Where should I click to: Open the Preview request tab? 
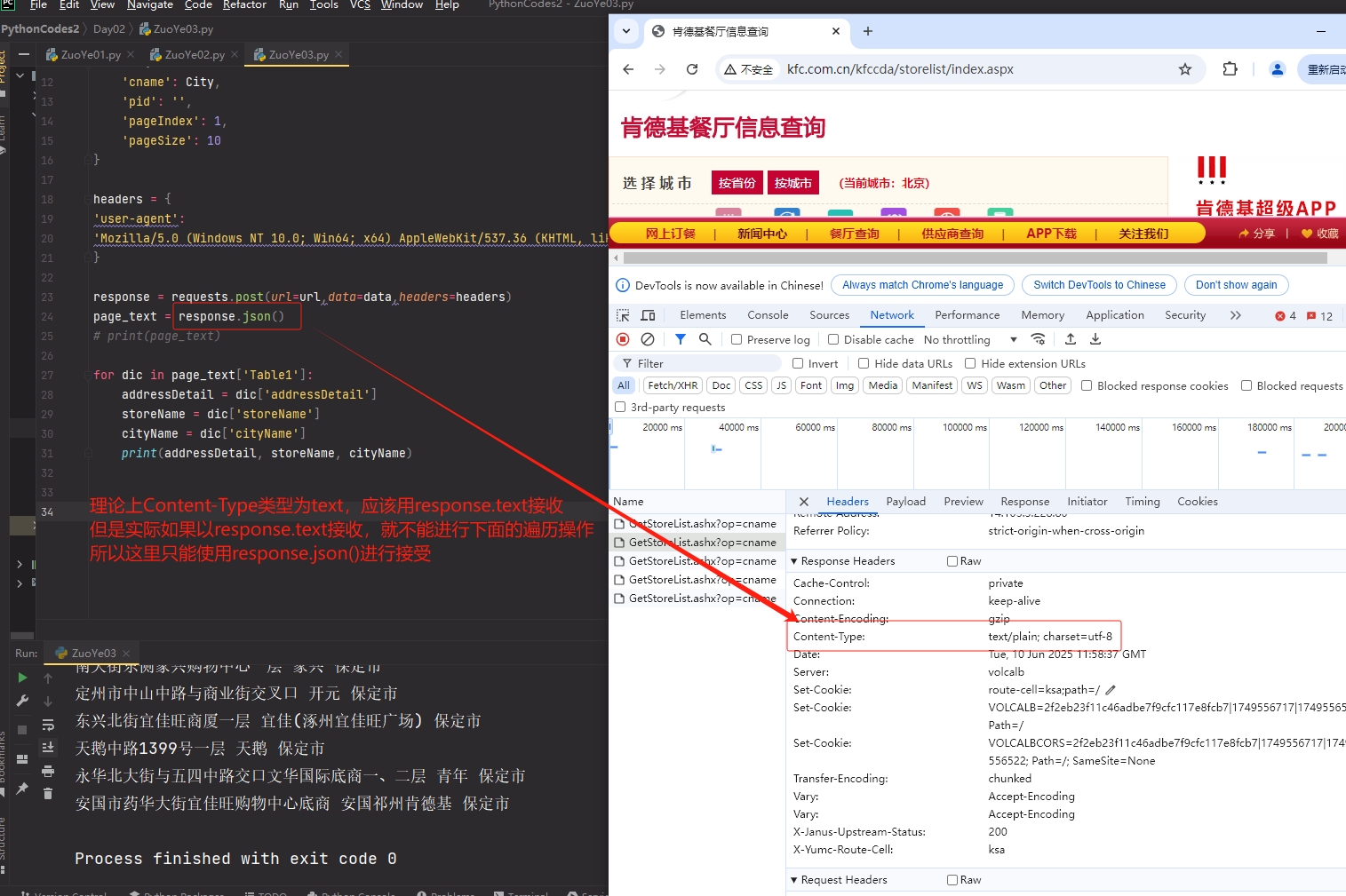[963, 502]
